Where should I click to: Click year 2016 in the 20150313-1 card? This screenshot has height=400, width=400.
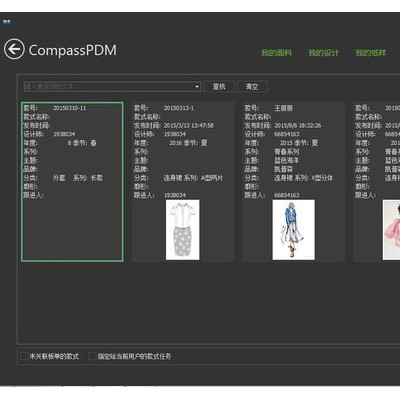pos(175,143)
